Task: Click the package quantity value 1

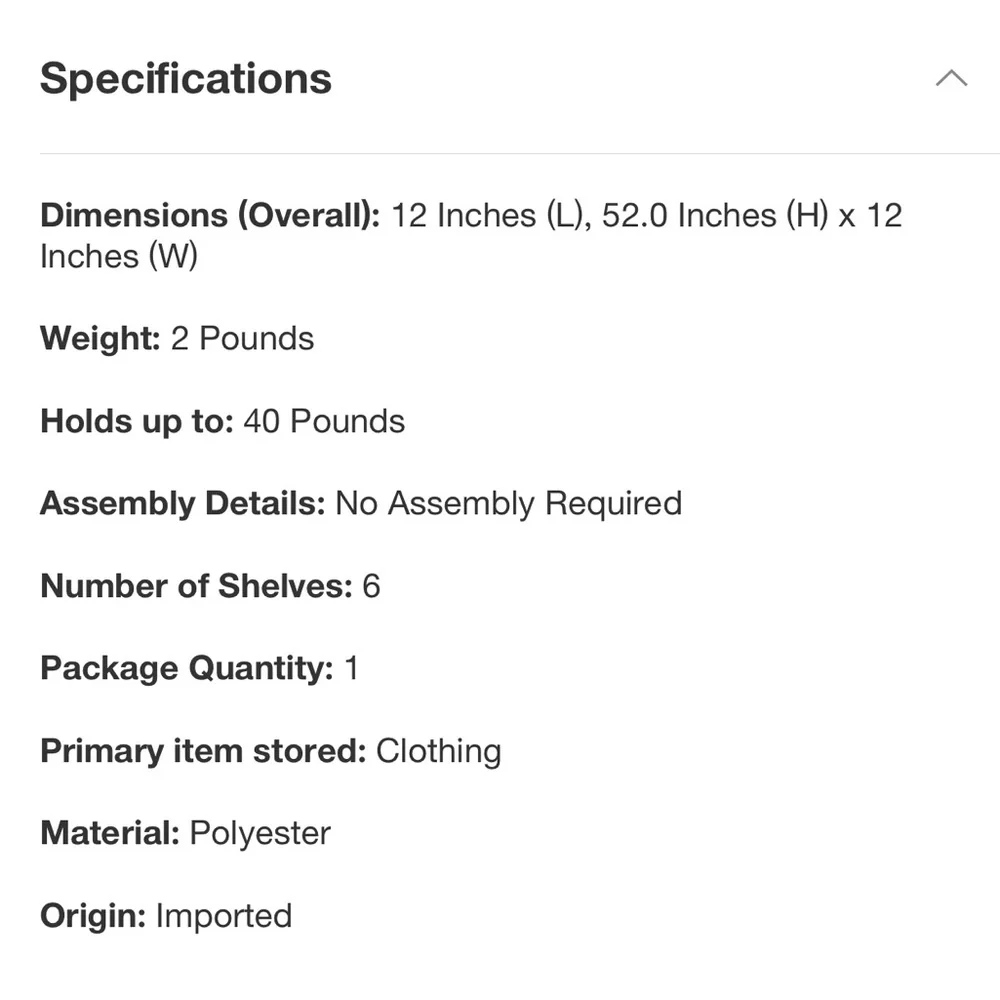Action: pos(351,669)
